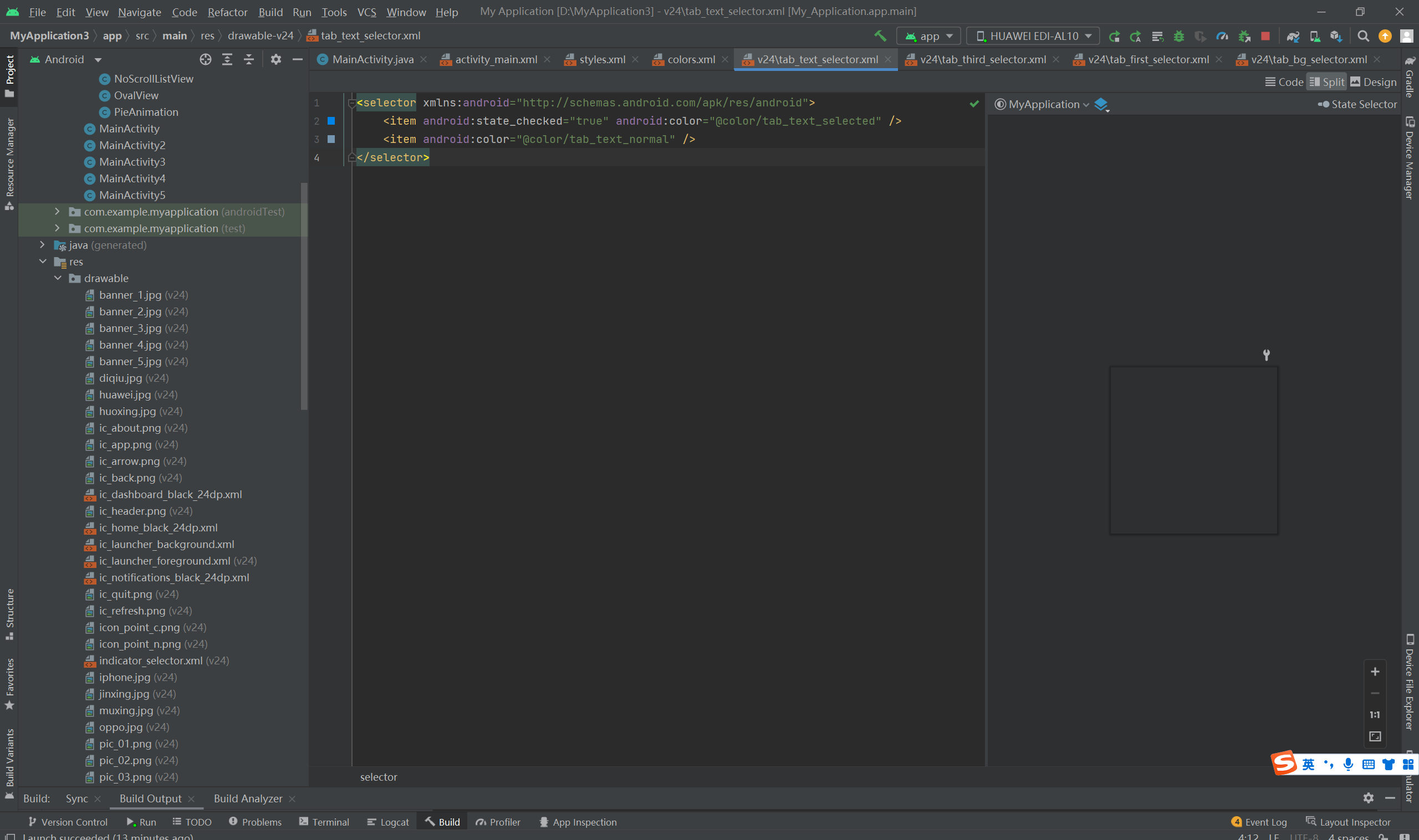This screenshot has width=1419, height=840.
Task: Expand the java (generated) folder
Action: pos(43,245)
